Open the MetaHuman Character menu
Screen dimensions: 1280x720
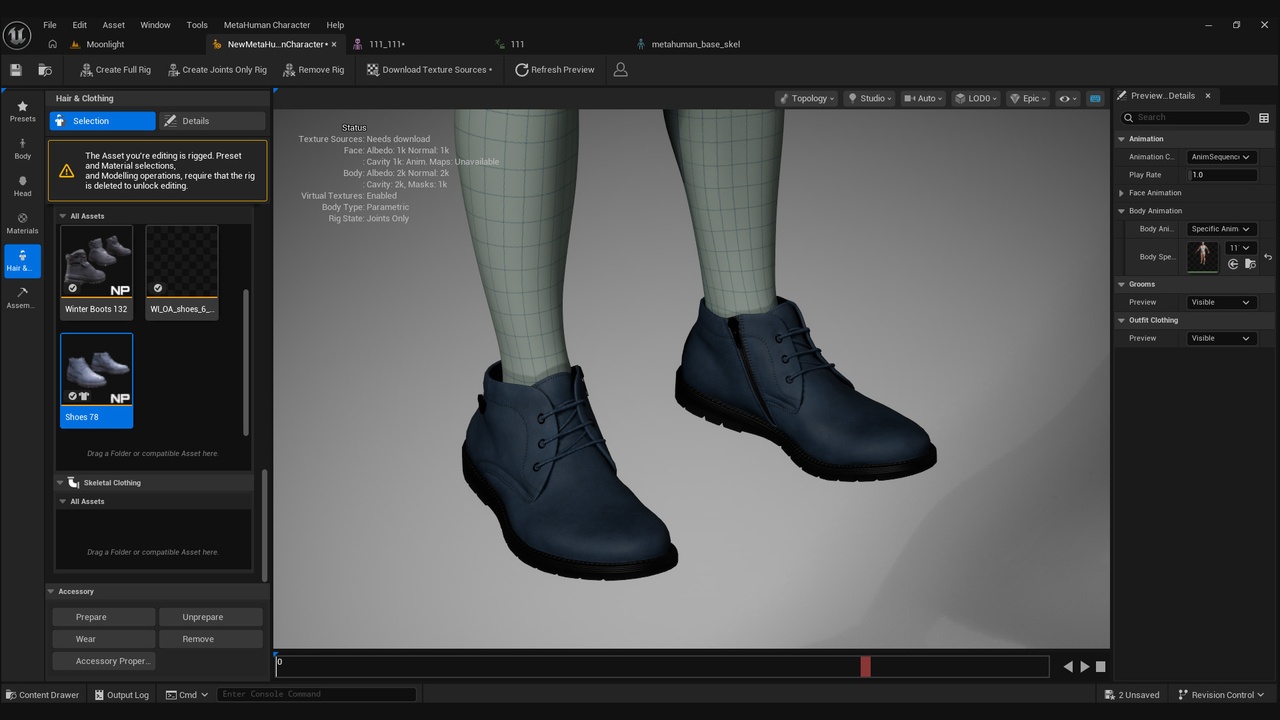267,25
